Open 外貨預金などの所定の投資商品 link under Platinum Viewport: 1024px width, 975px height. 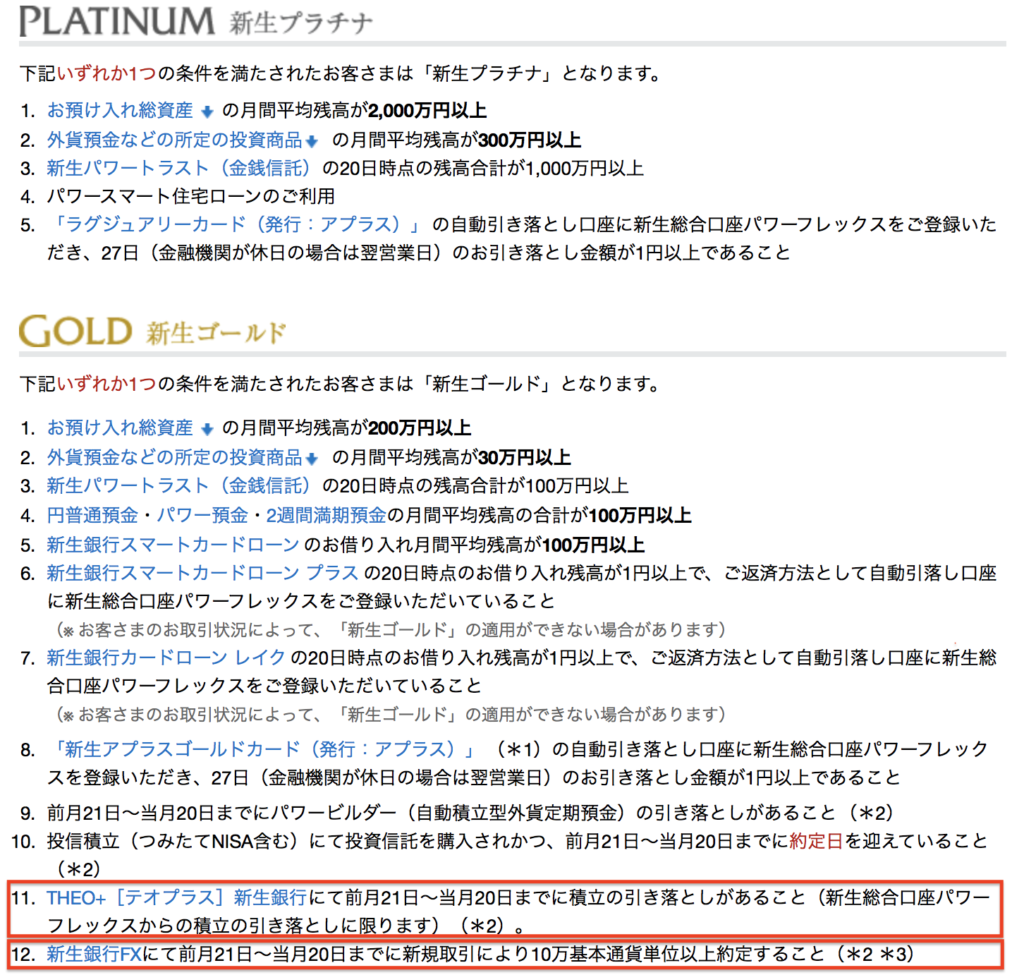click(175, 140)
